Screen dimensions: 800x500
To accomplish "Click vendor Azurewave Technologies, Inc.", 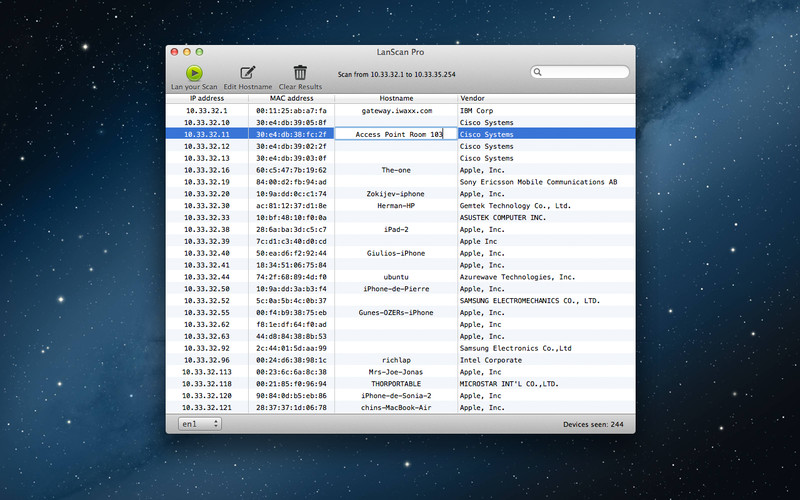I will pos(517,277).
